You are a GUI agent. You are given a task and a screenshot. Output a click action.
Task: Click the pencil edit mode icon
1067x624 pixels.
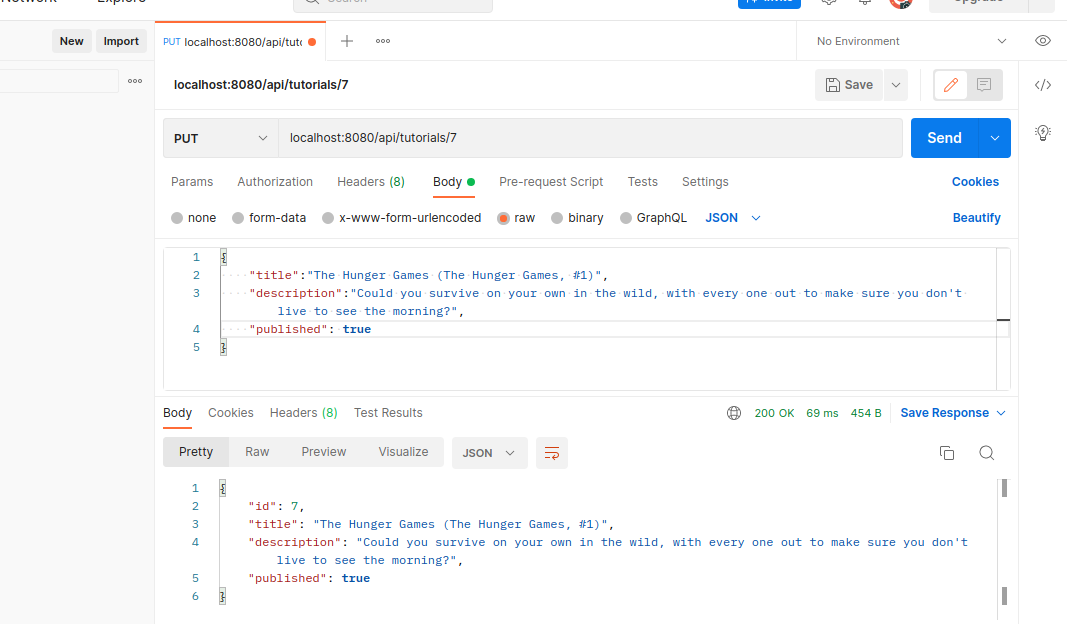pyautogui.click(x=951, y=85)
